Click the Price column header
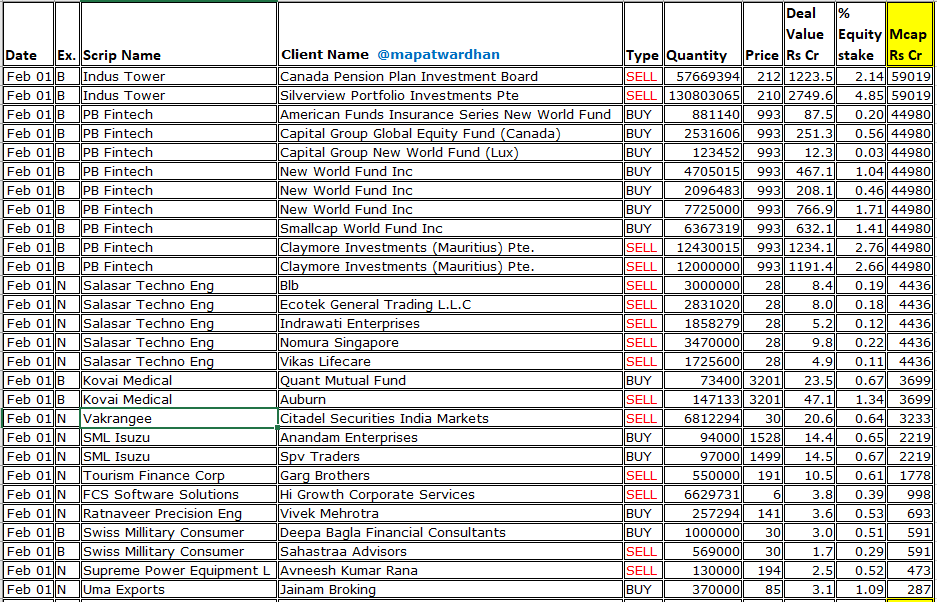The height and width of the screenshot is (602, 937). click(x=763, y=34)
